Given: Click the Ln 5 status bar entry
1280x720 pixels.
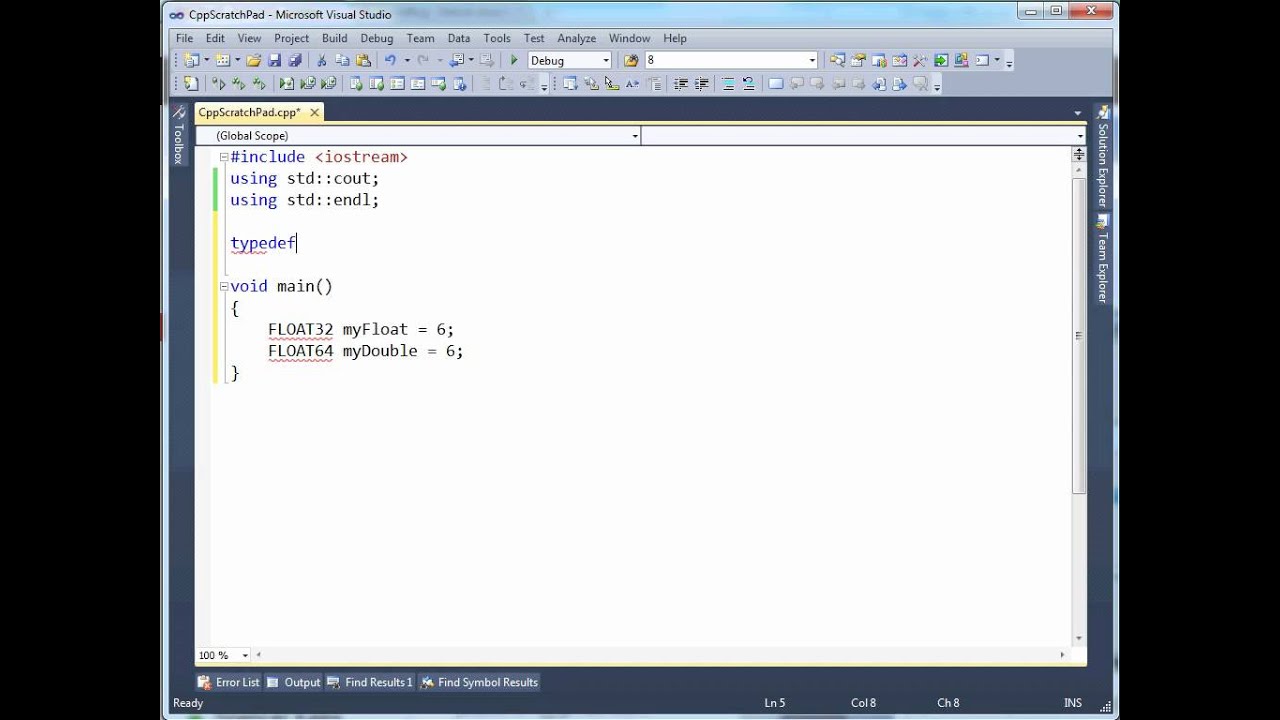Looking at the screenshot, I should [775, 703].
